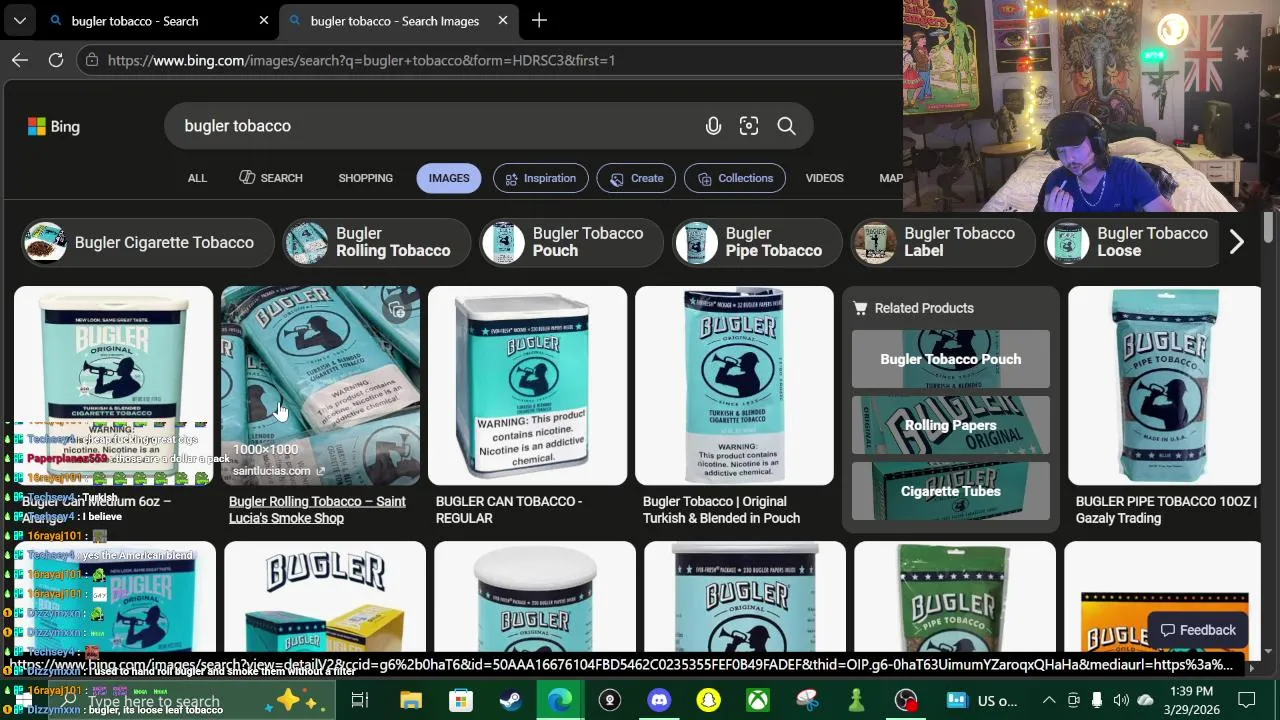Switch to ALL results tab
Screen dimensions: 1280x720
pyautogui.click(x=197, y=178)
